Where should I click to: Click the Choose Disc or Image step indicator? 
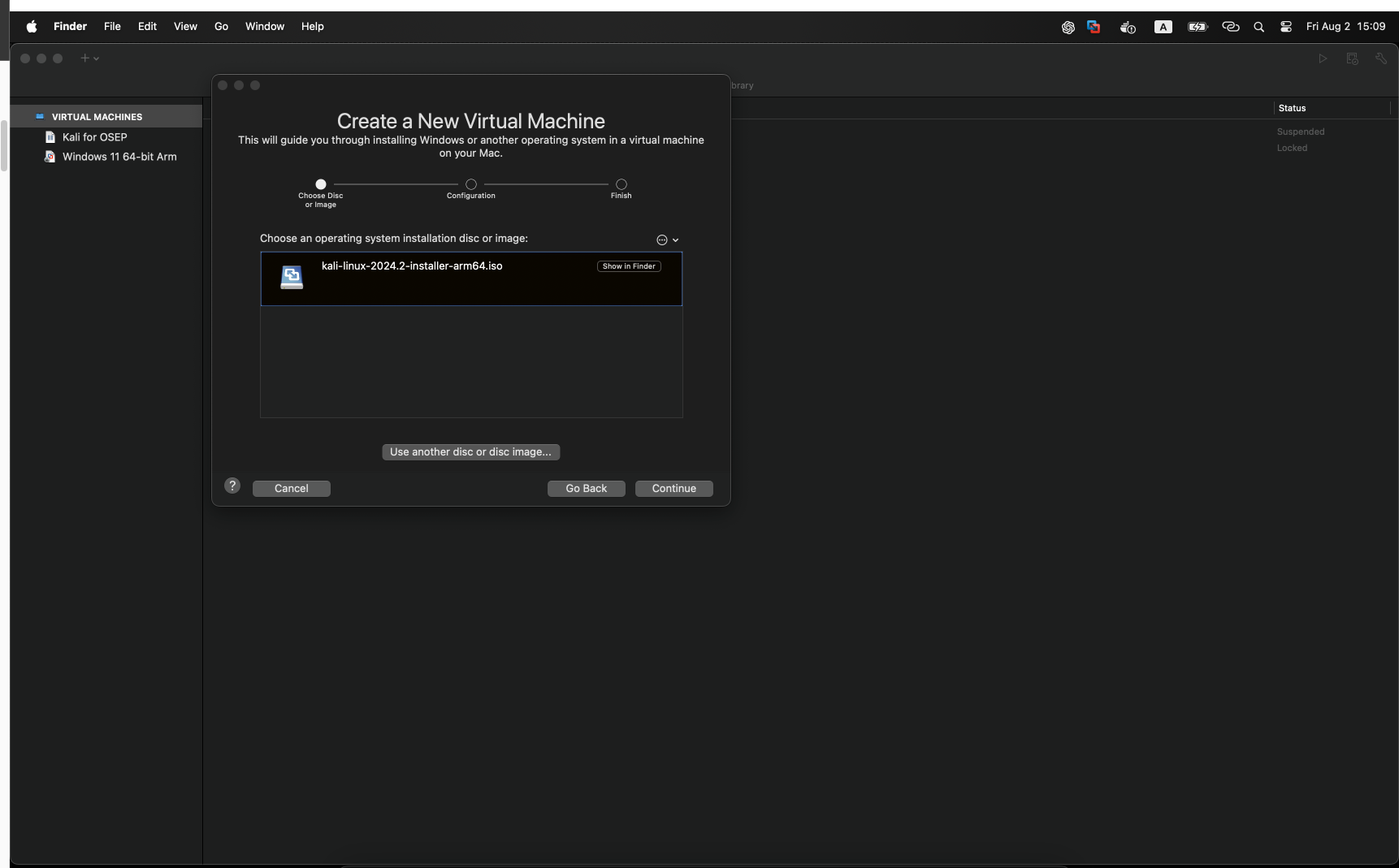[321, 184]
